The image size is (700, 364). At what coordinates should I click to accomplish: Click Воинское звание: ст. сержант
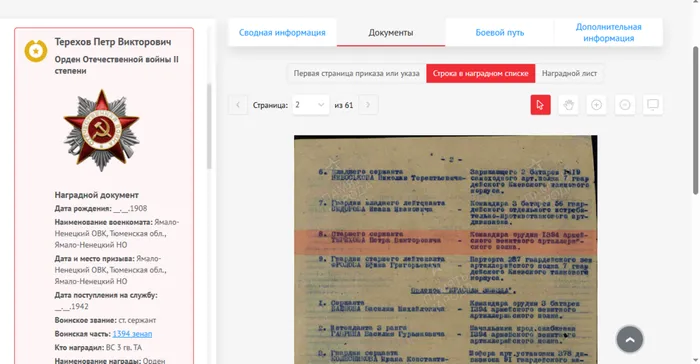point(105,320)
